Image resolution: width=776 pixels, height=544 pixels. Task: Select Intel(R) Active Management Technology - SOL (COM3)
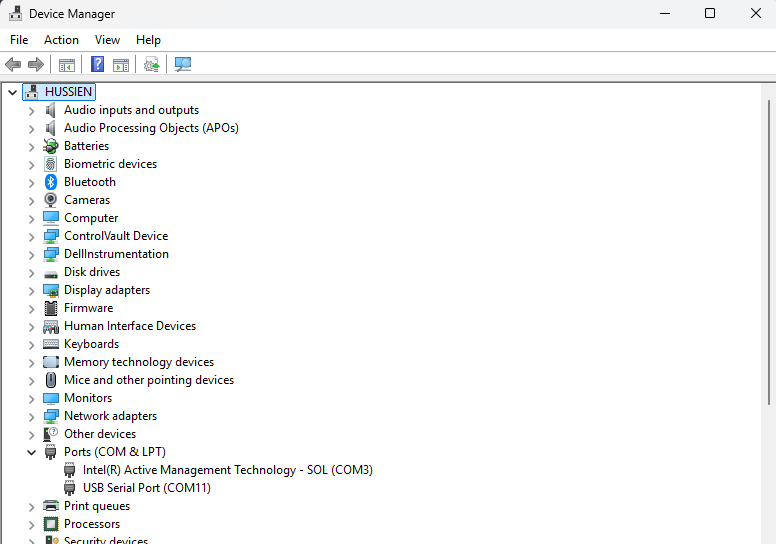click(x=228, y=470)
